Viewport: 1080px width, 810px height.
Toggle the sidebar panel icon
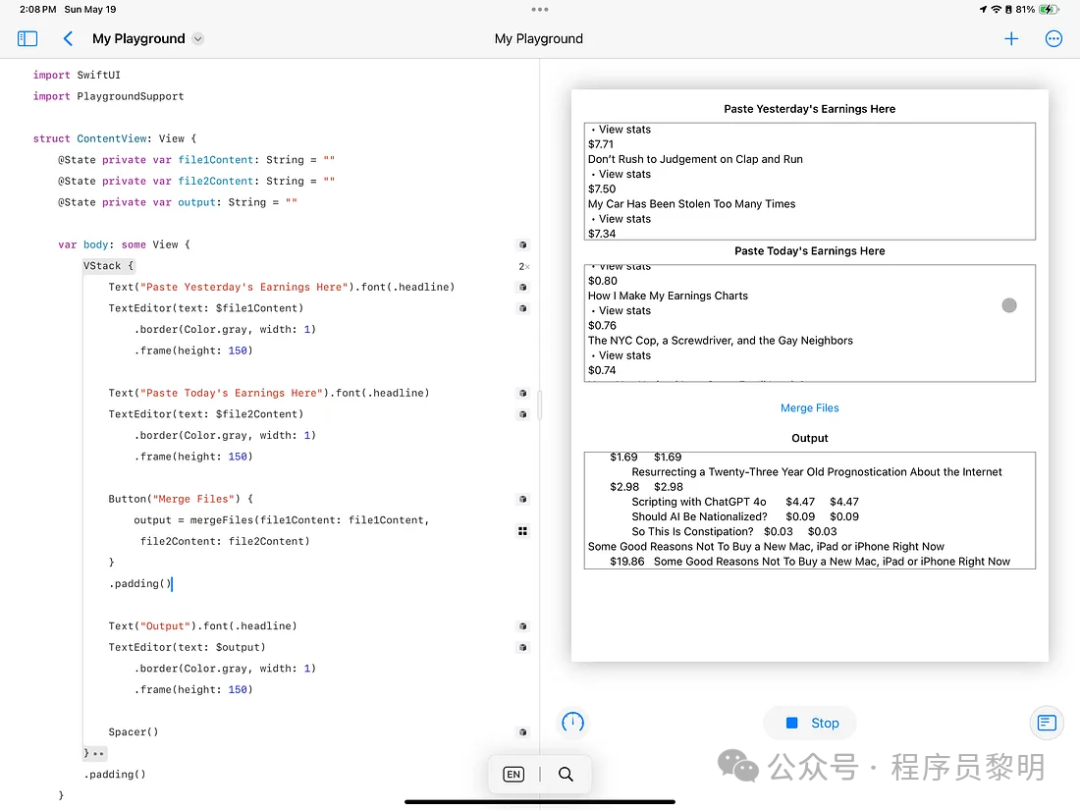[28, 39]
